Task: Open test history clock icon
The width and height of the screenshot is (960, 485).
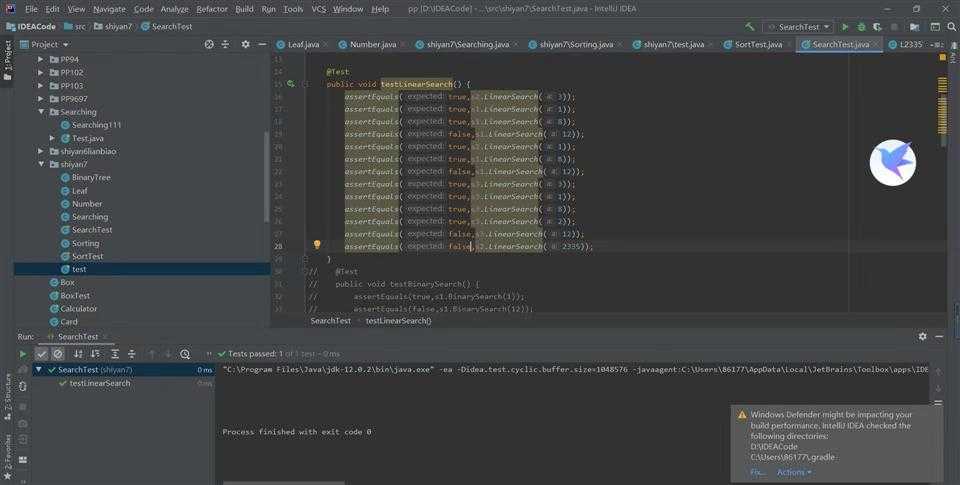Action: 185,354
